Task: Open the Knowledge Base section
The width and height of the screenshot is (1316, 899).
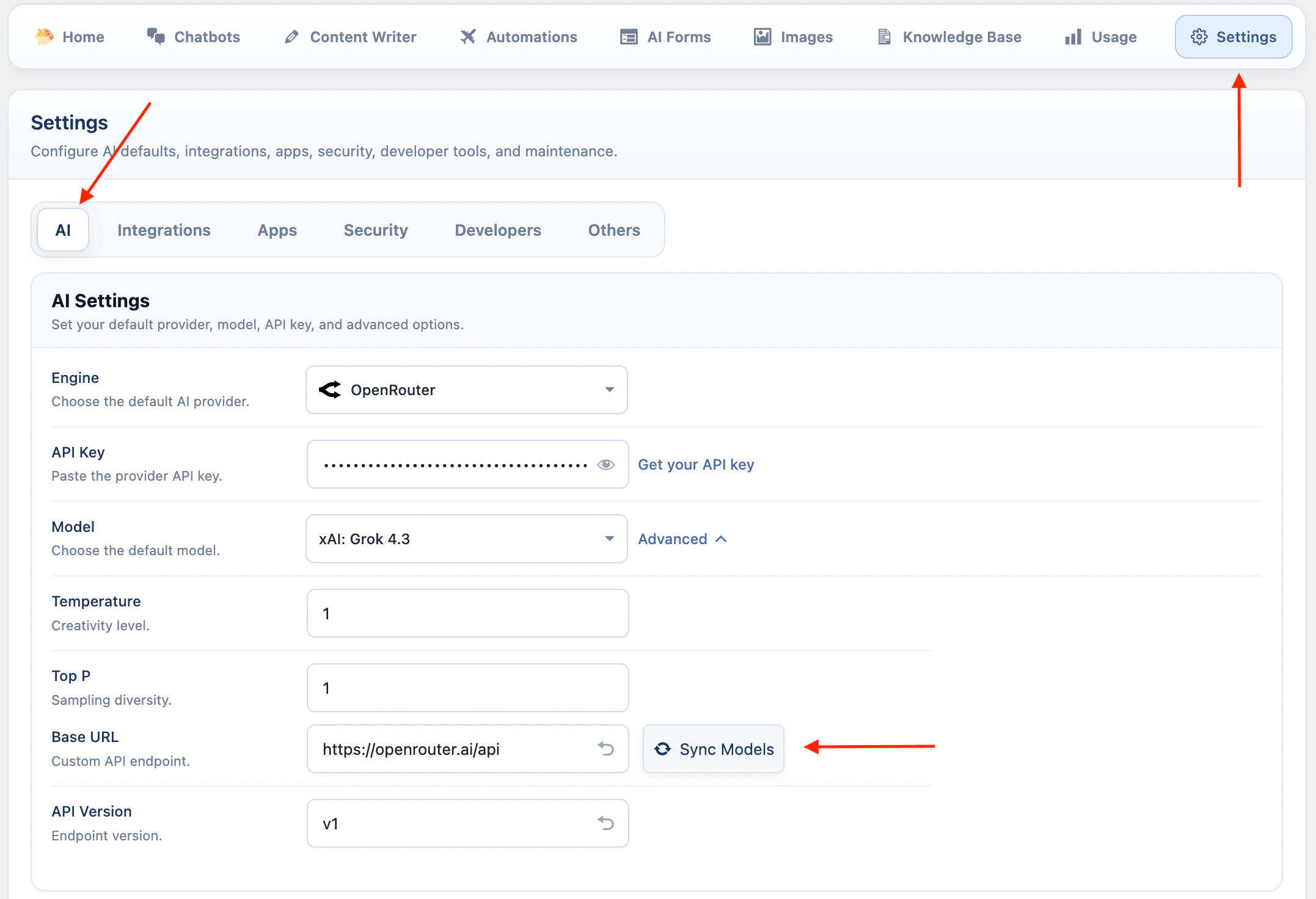Action: 949,37
